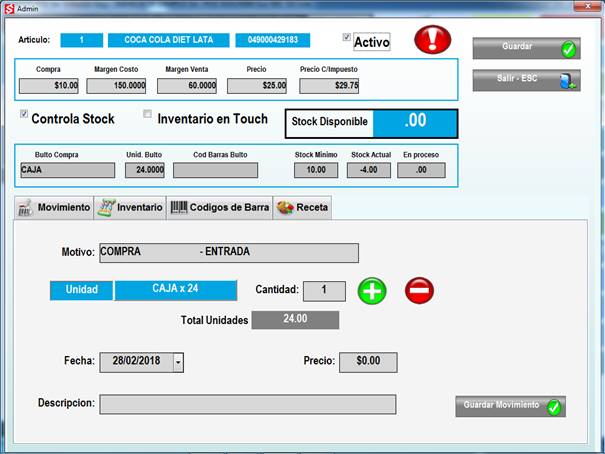The width and height of the screenshot is (605, 454).
Task: Click the En proceso .00 field
Action: pos(421,170)
